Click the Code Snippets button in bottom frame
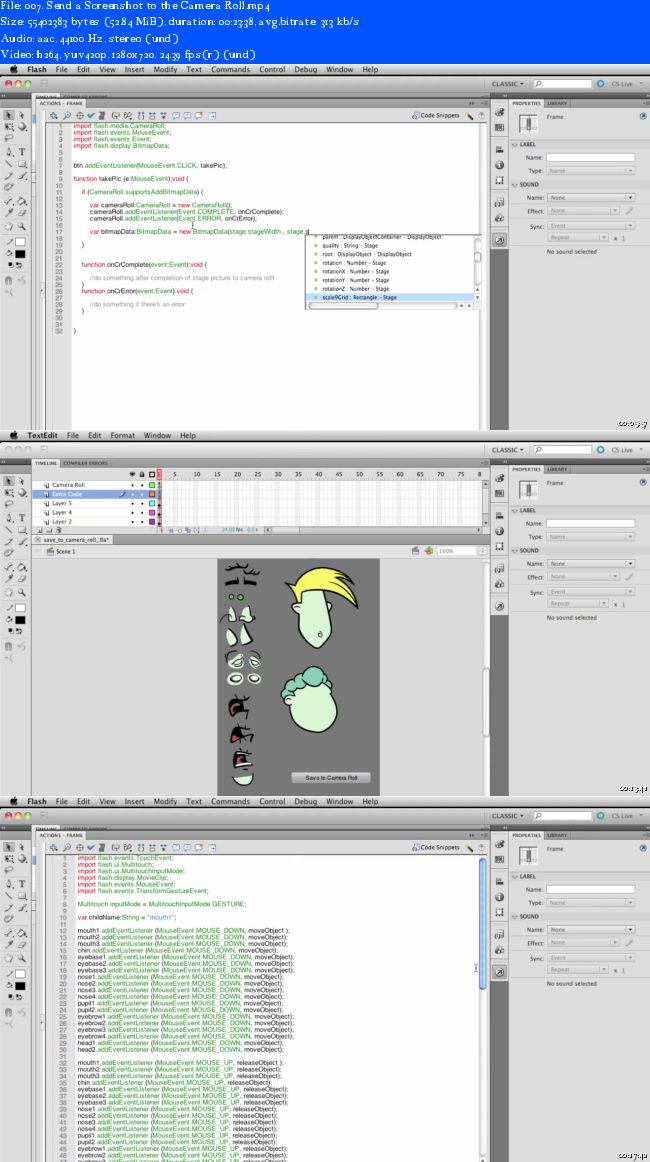Viewport: 650px width, 1162px height. (x=436, y=847)
